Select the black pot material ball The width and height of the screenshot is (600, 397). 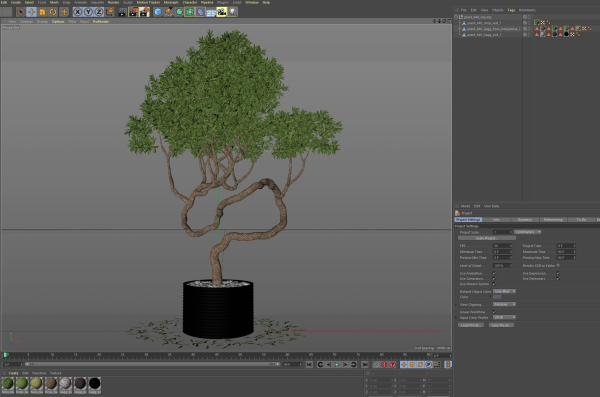(95, 383)
